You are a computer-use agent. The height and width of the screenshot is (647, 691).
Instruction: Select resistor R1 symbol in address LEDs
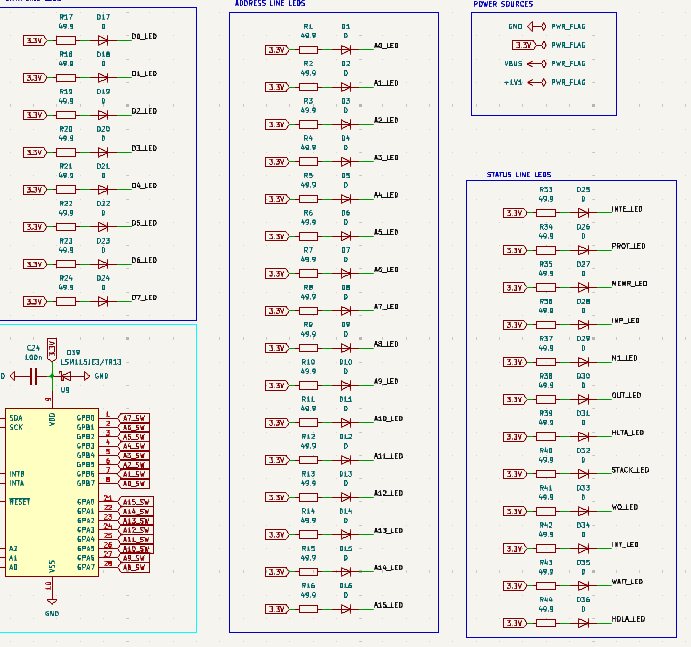tap(308, 50)
